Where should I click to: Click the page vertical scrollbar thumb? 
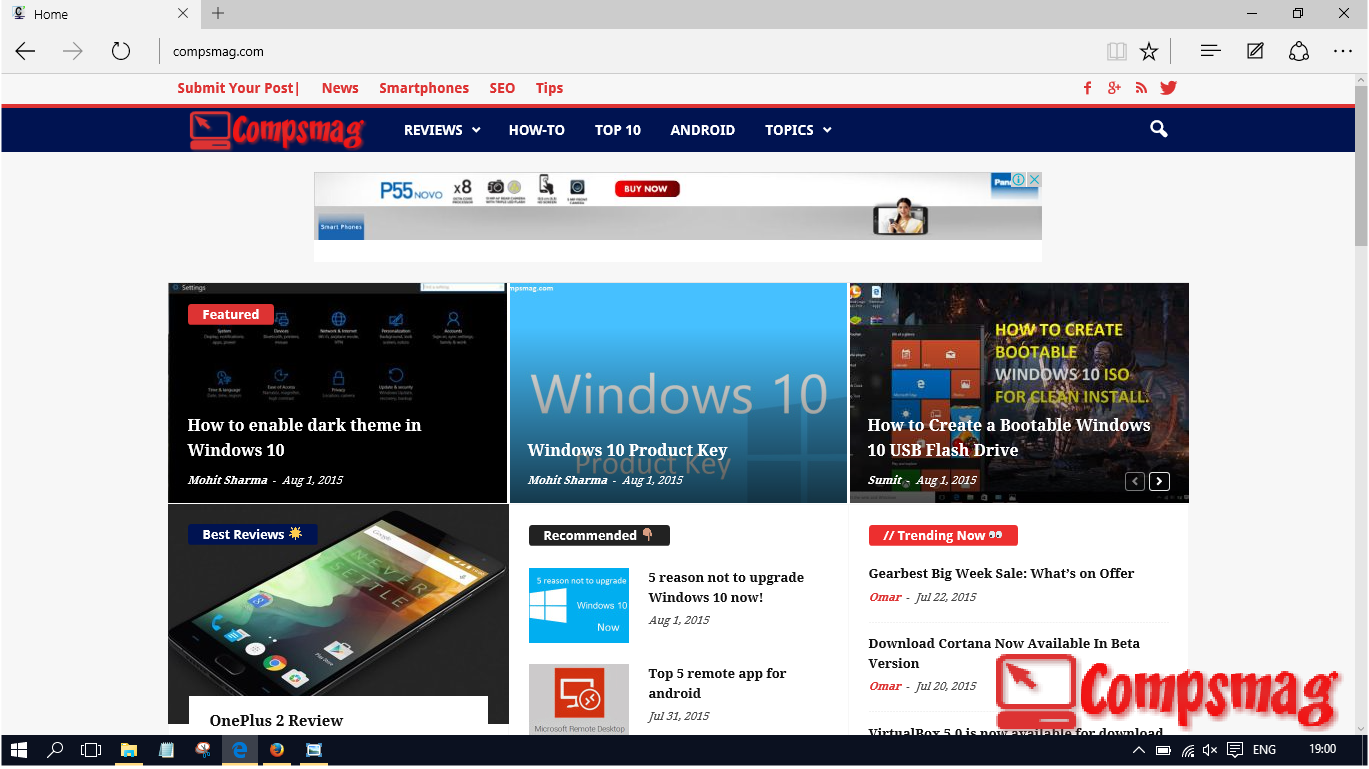(x=1361, y=165)
